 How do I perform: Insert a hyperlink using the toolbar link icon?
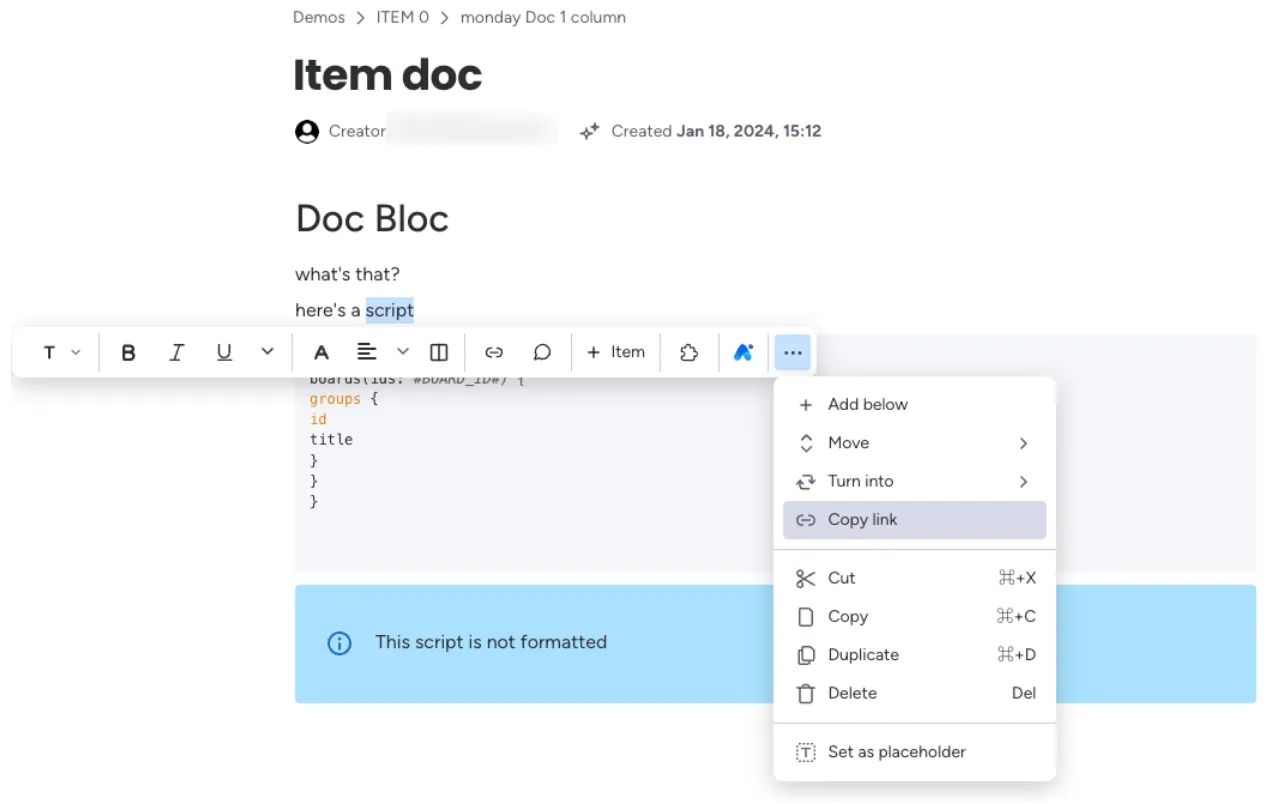click(494, 352)
